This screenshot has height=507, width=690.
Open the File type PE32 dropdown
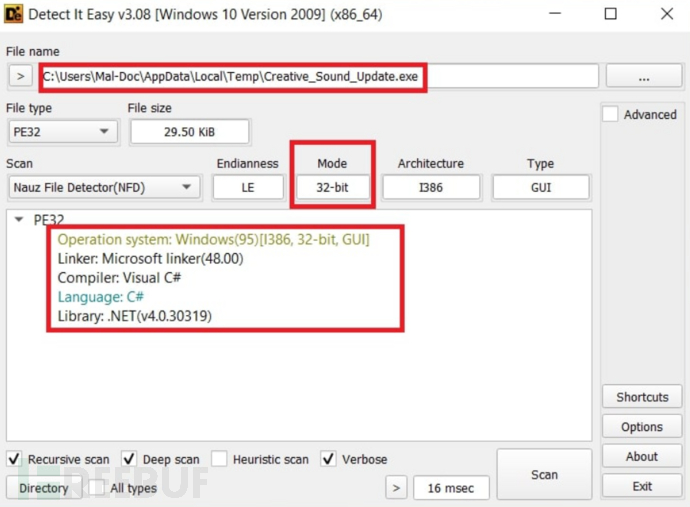(x=63, y=132)
